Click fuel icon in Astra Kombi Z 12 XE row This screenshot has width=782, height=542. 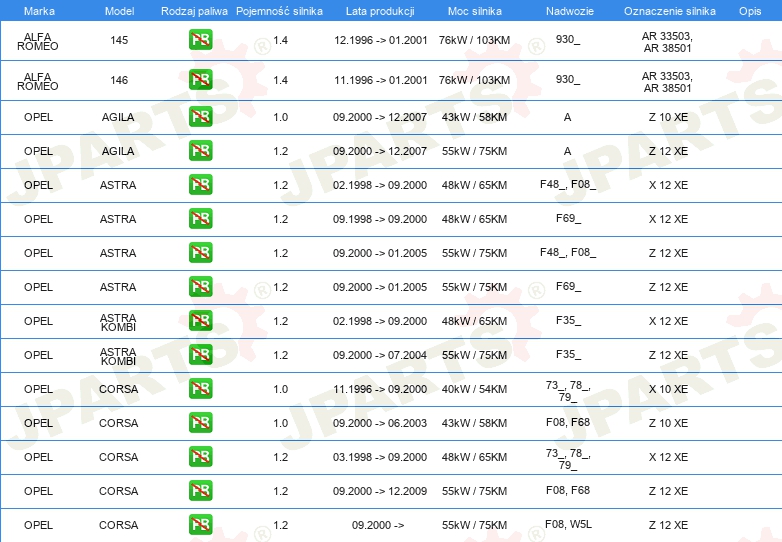pyautogui.click(x=200, y=355)
